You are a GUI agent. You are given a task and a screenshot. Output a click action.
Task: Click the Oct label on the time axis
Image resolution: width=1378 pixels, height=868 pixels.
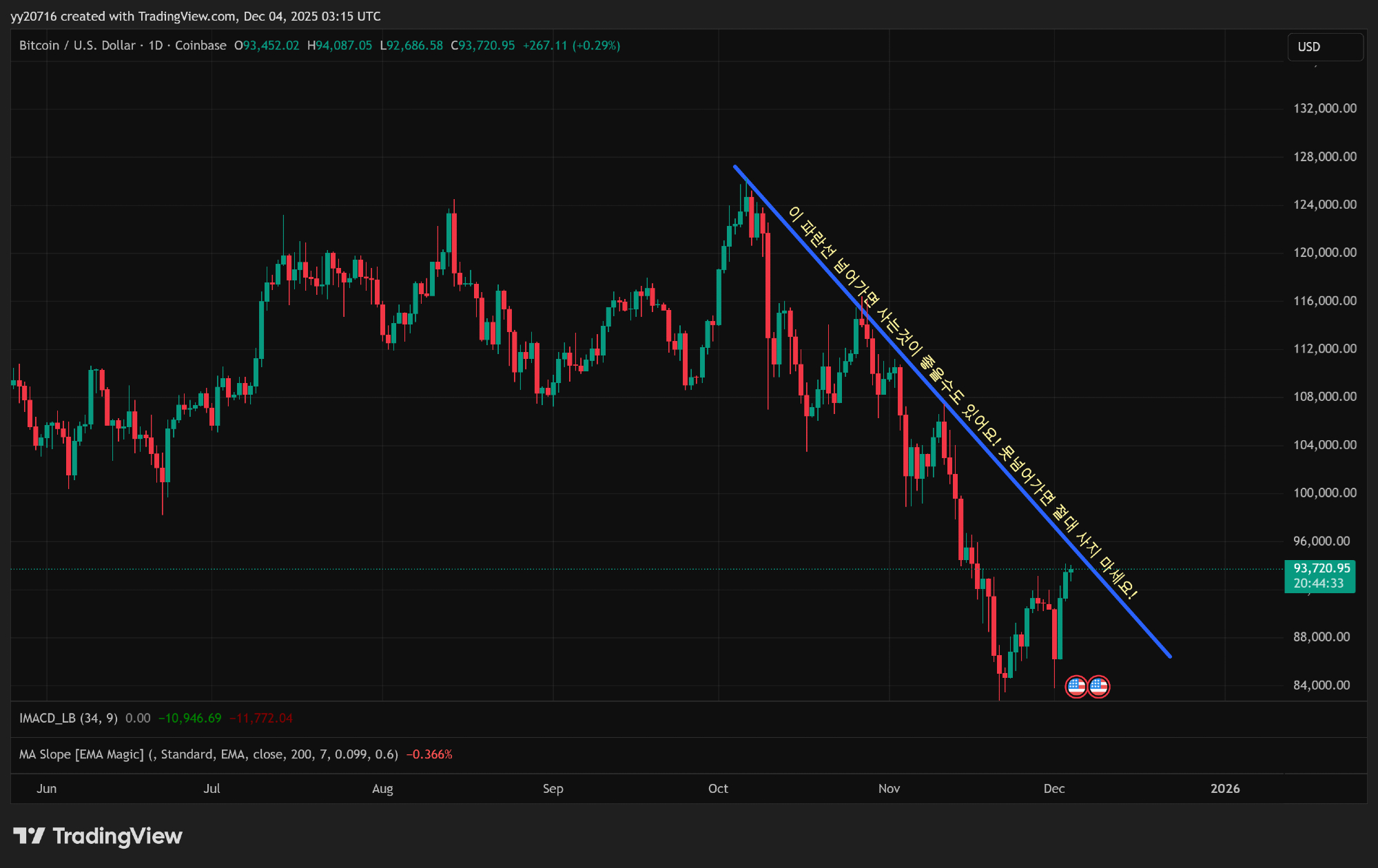click(718, 789)
